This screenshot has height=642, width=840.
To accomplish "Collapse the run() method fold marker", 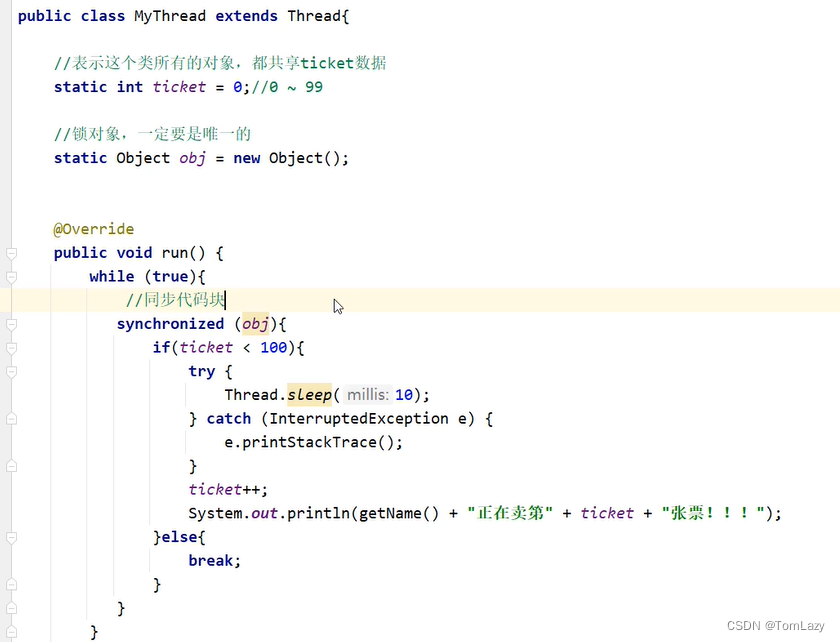I will point(11,253).
